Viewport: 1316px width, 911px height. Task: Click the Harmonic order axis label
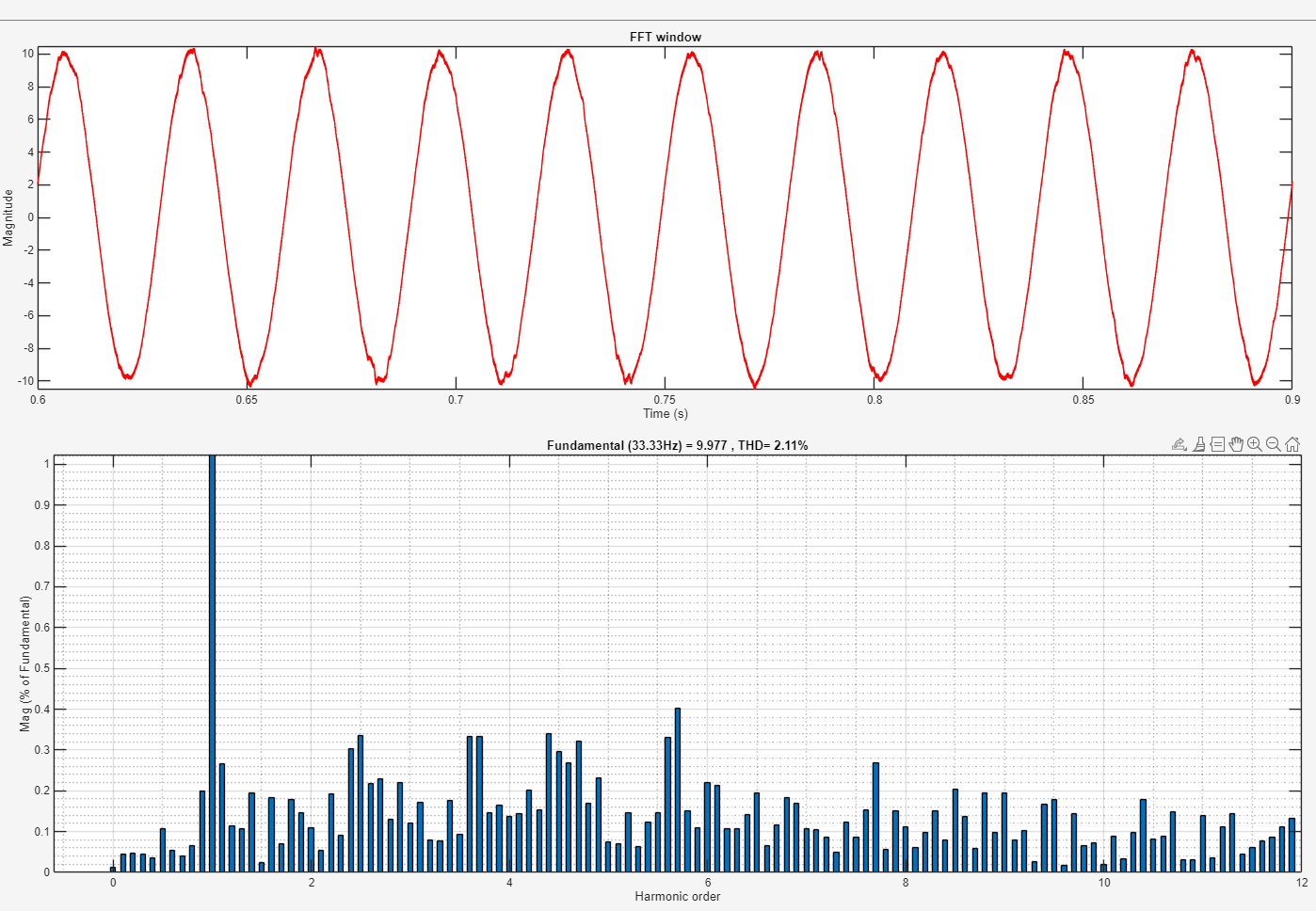677,896
